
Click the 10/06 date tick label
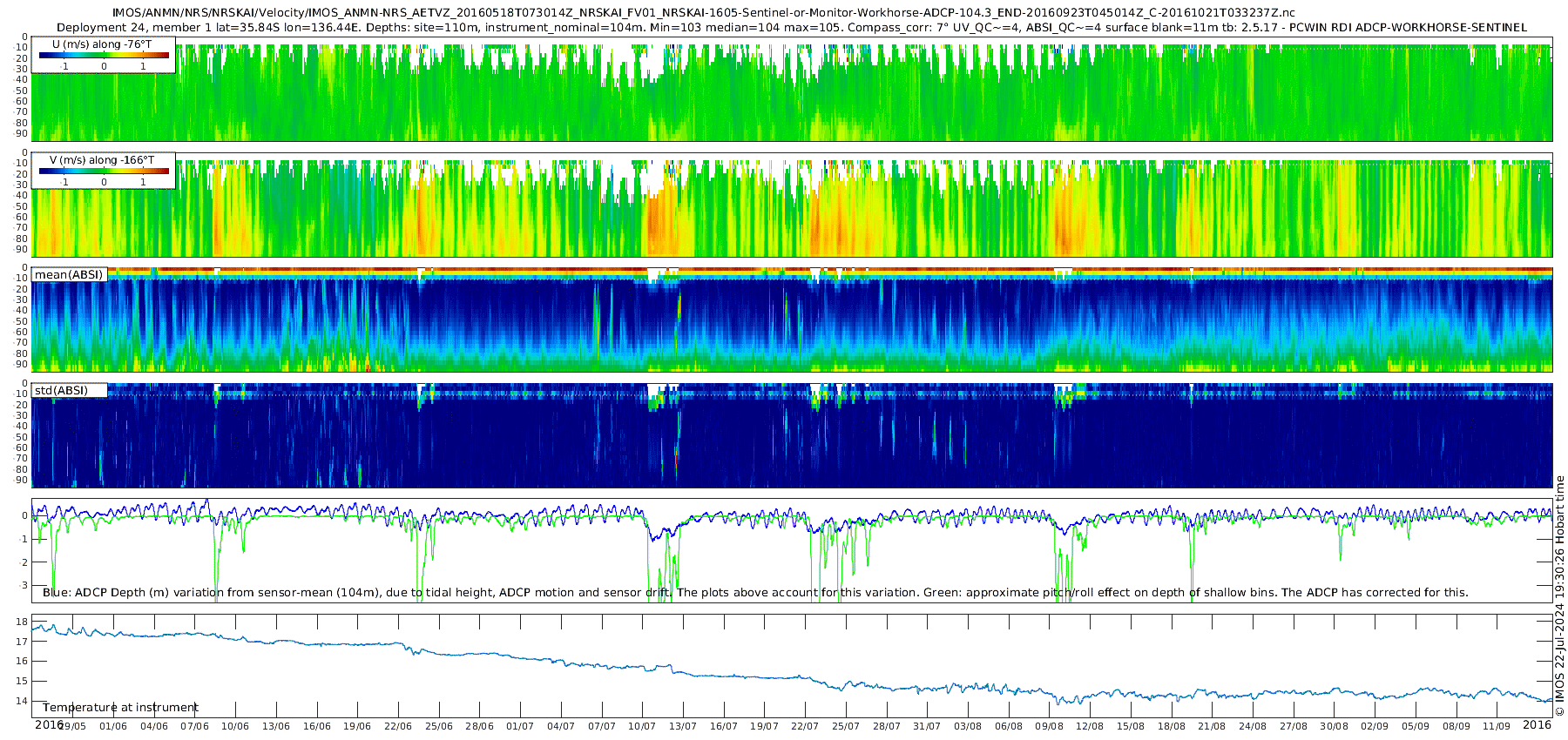[x=235, y=726]
